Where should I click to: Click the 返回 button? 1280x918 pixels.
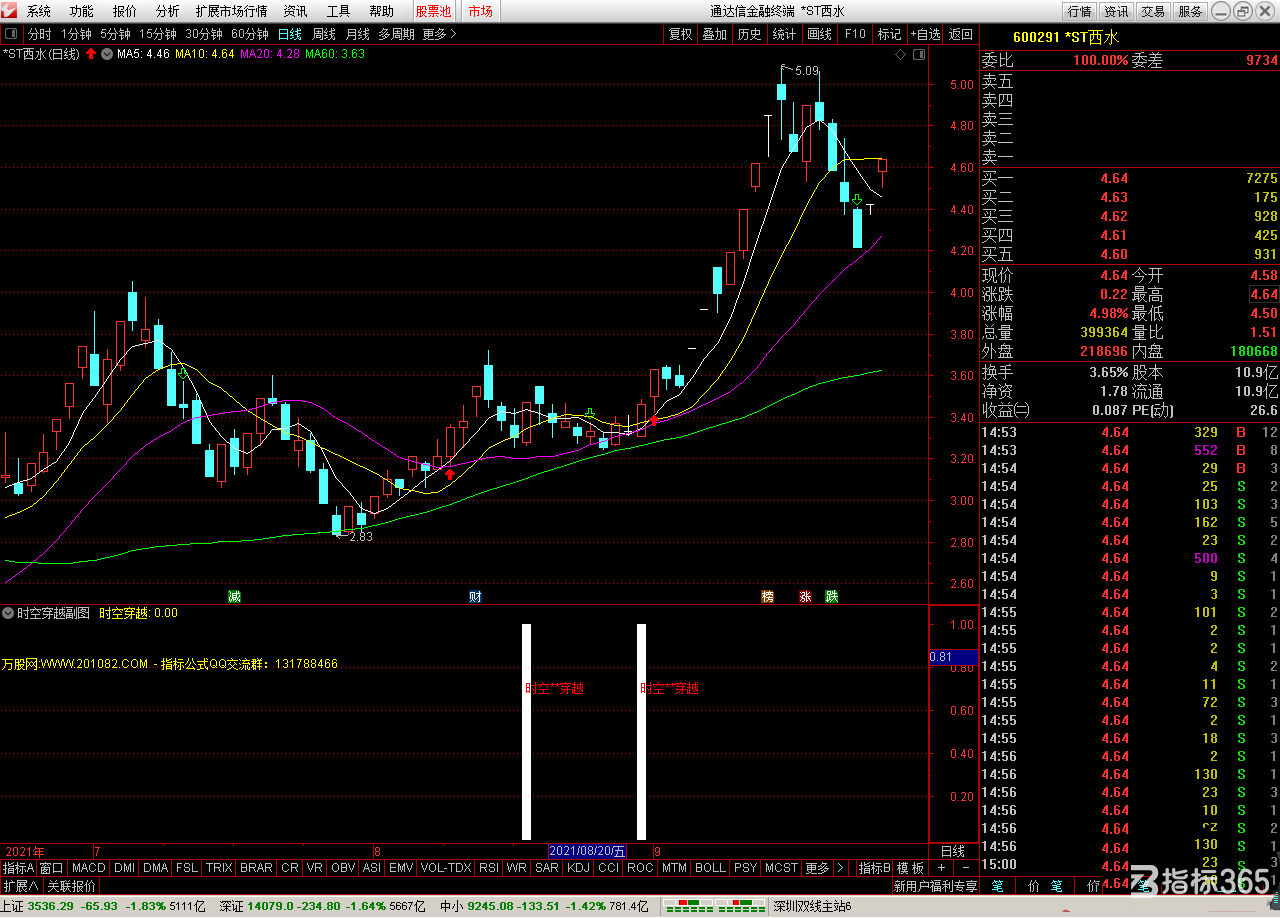[x=960, y=34]
